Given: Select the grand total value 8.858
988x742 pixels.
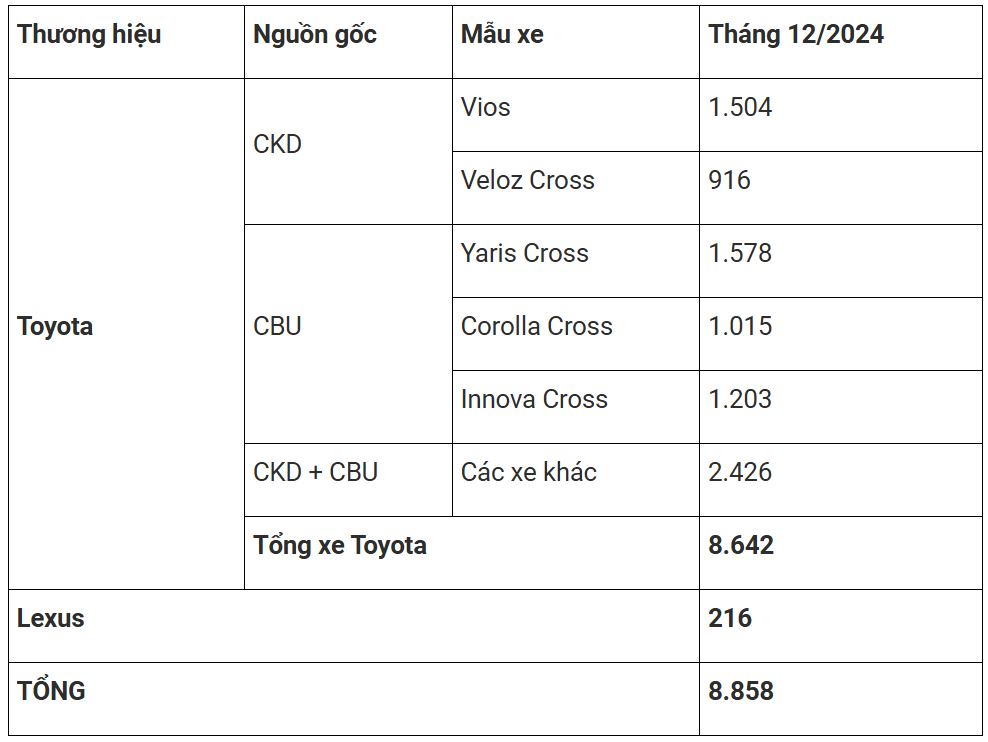Looking at the screenshot, I should 741,692.
